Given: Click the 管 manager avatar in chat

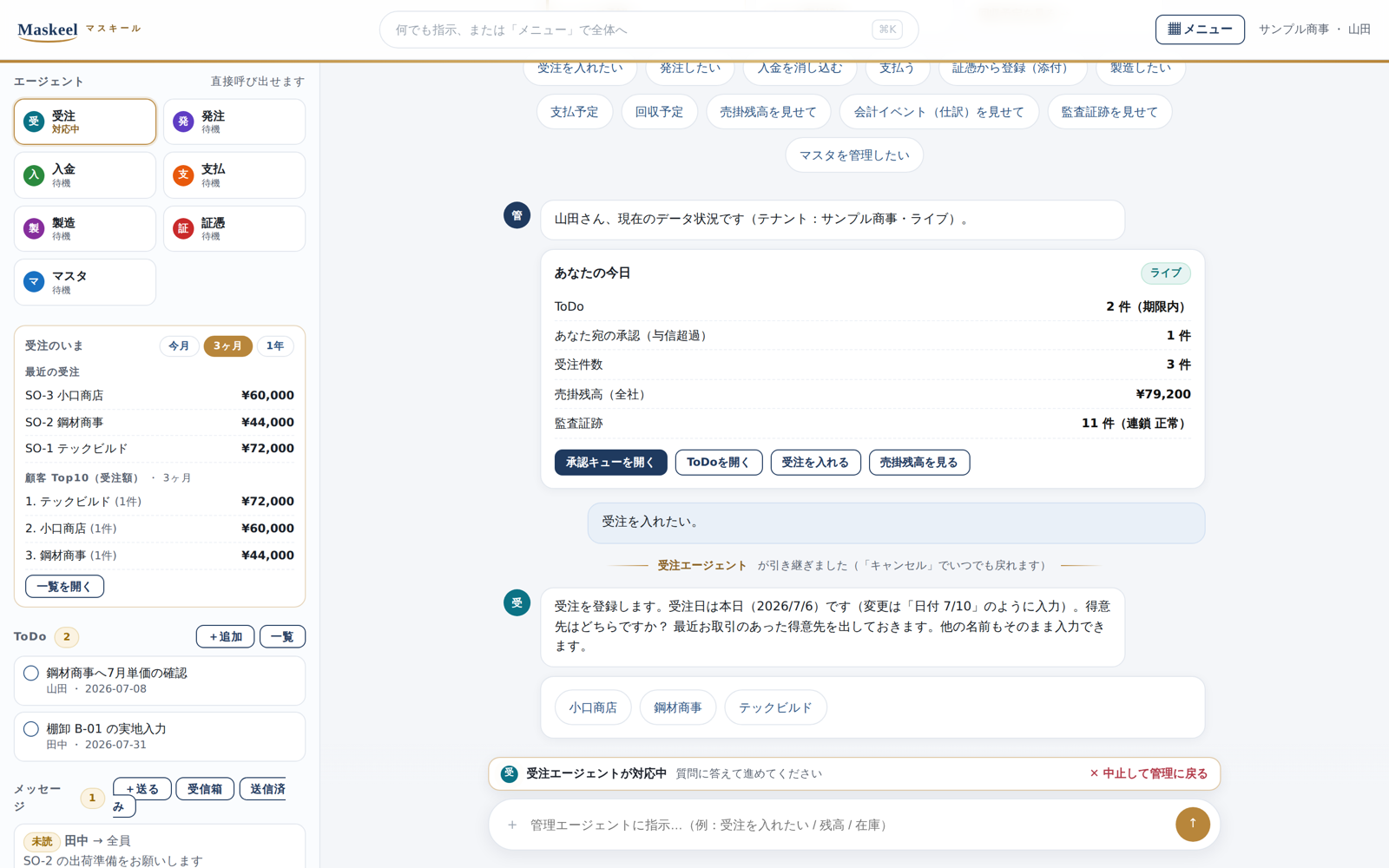Looking at the screenshot, I should 517,214.
